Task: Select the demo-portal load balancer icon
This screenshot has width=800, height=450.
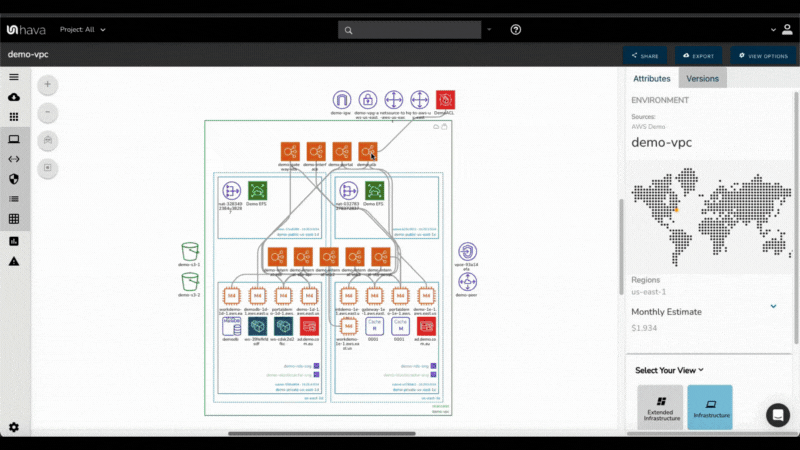Action: coord(341,152)
